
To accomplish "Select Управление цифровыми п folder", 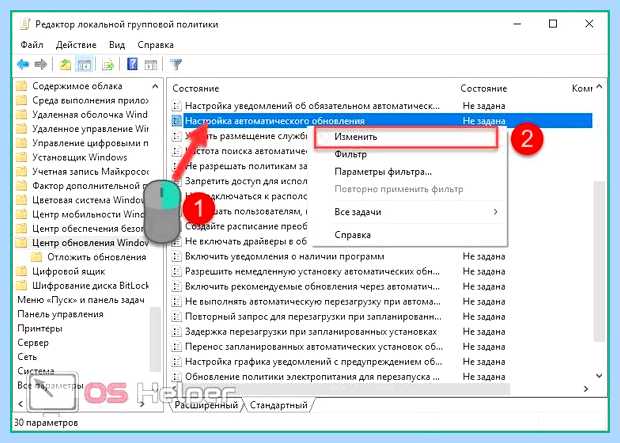I will coord(90,143).
